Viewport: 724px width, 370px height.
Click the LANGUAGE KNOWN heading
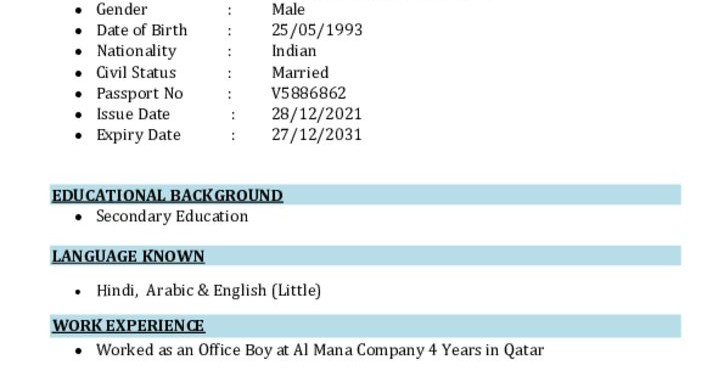(x=128, y=256)
